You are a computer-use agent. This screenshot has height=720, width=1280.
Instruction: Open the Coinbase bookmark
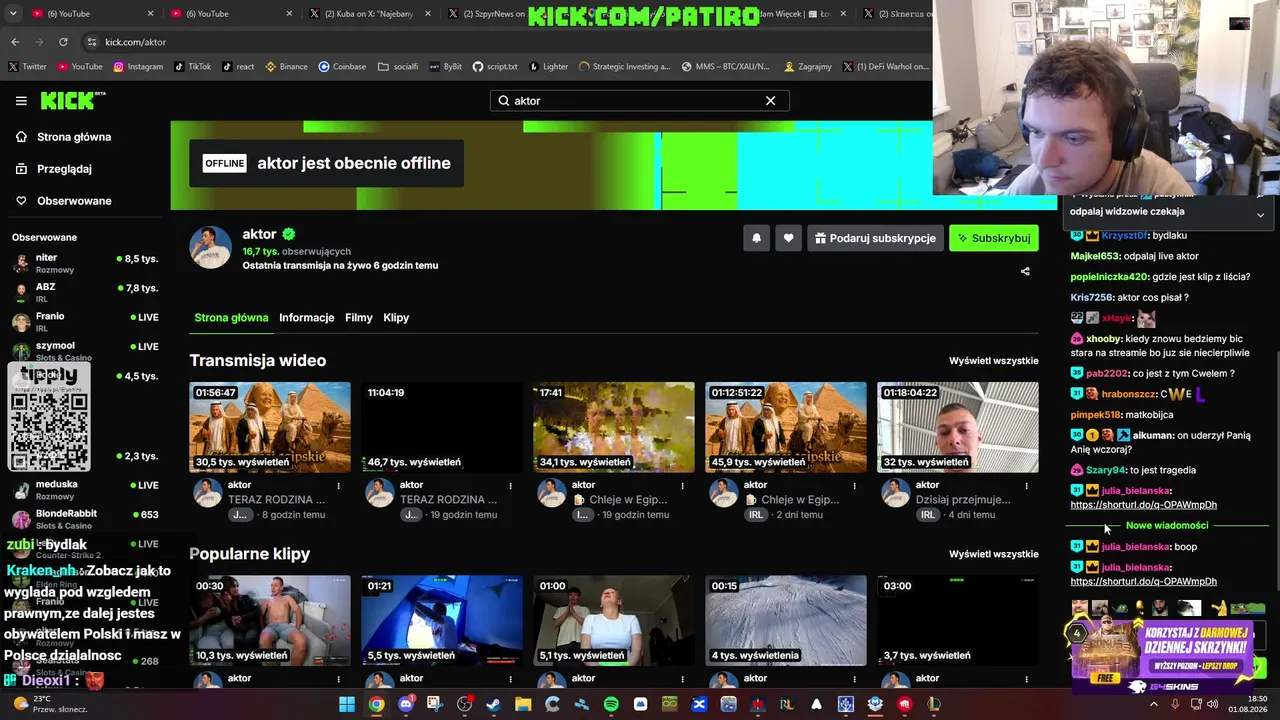click(342, 67)
